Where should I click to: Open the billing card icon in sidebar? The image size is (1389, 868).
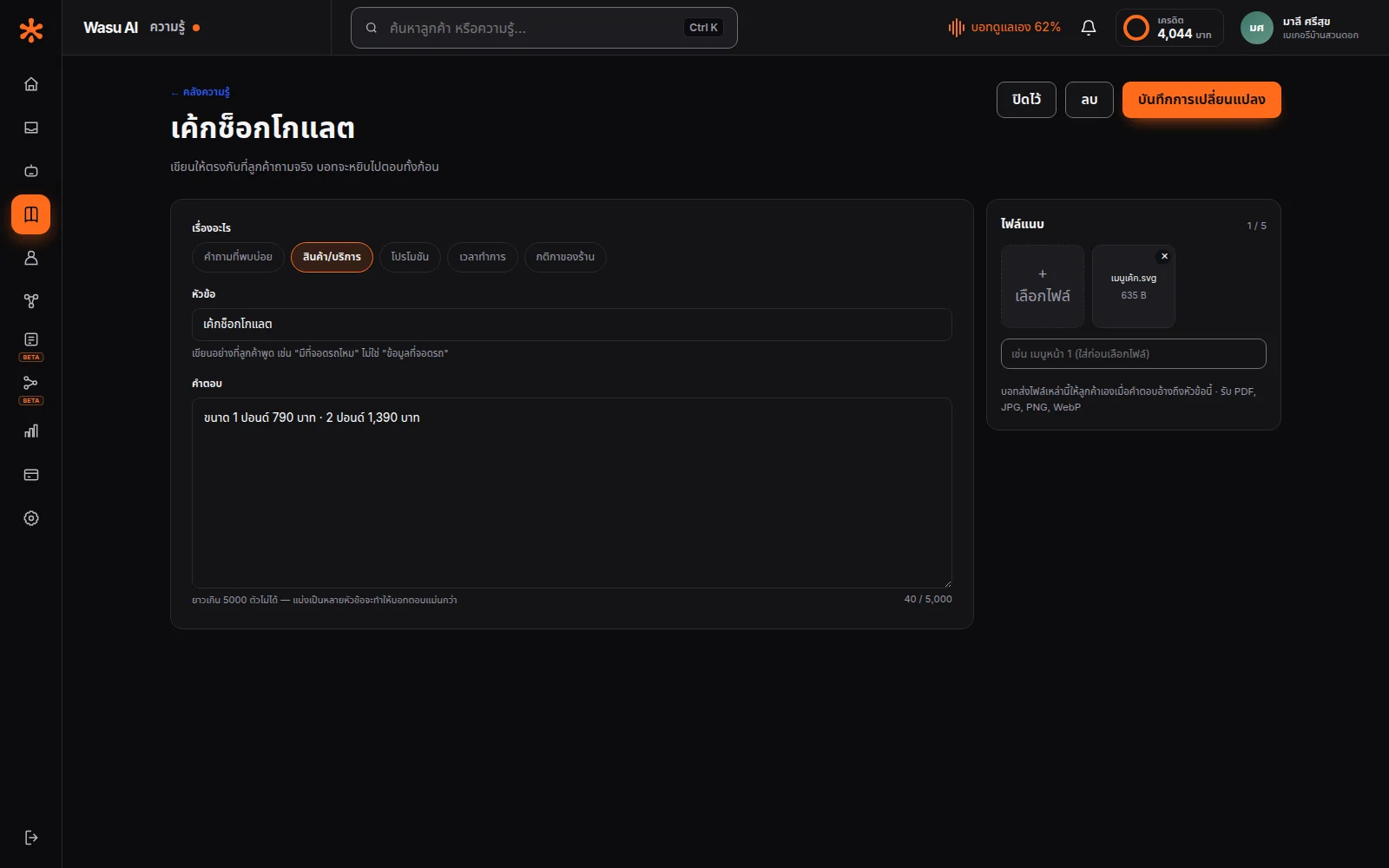click(31, 475)
